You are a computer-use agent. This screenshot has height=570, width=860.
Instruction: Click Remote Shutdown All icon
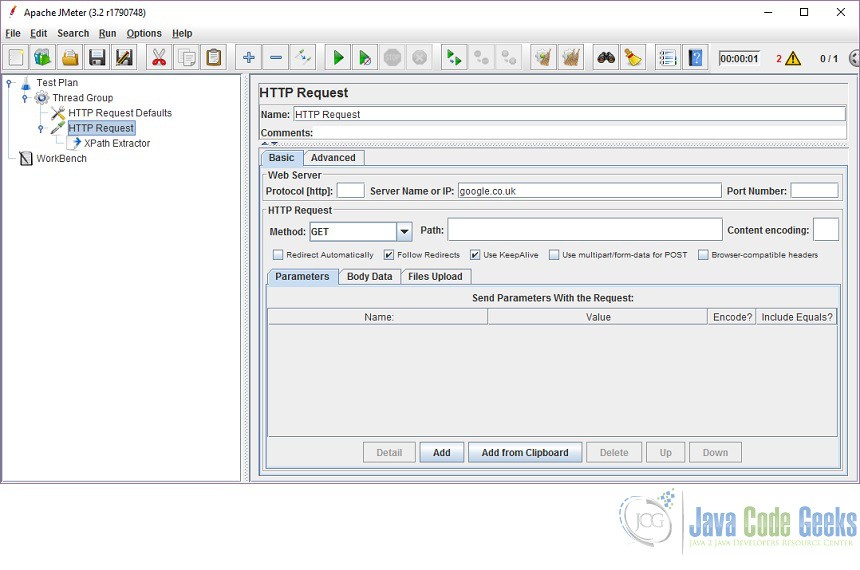(509, 57)
